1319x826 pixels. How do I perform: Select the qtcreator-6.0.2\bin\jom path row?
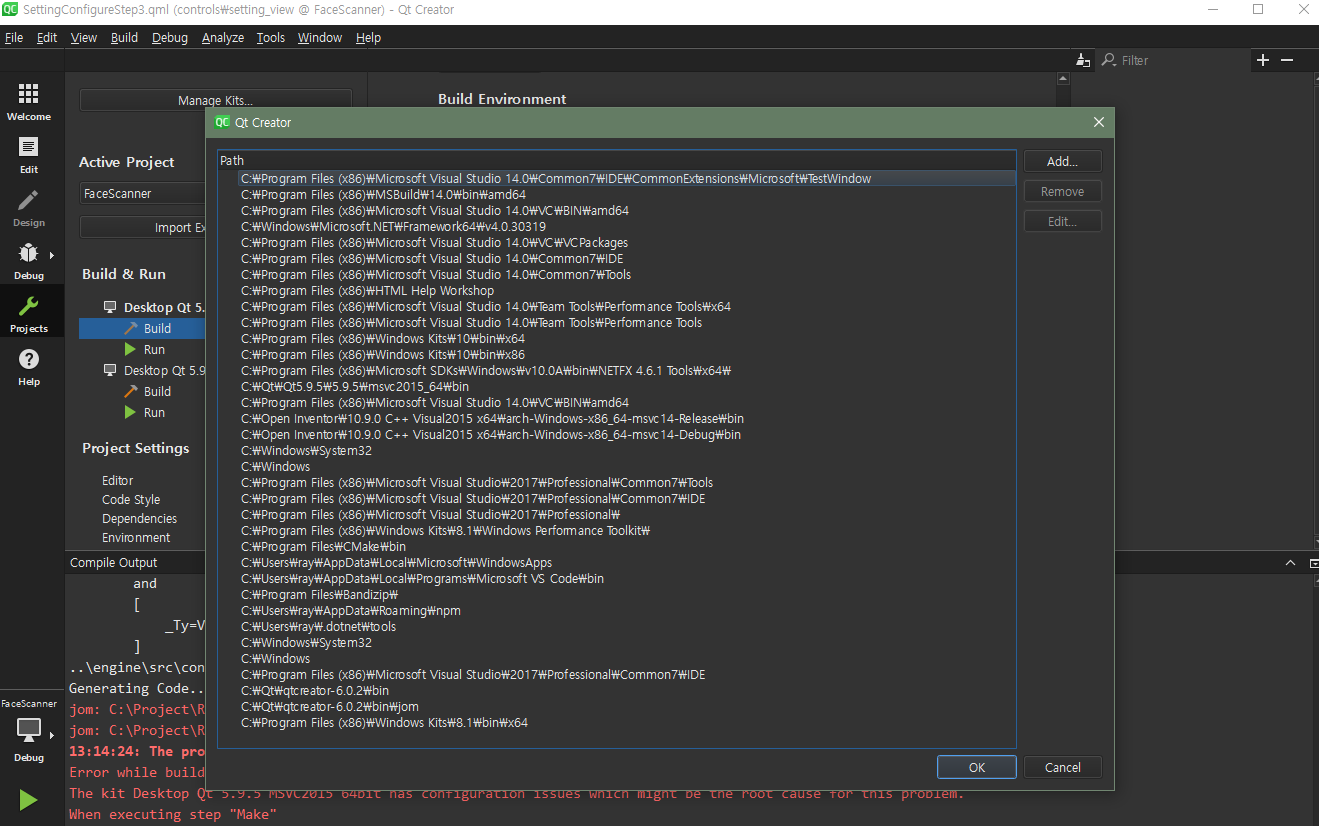point(617,706)
